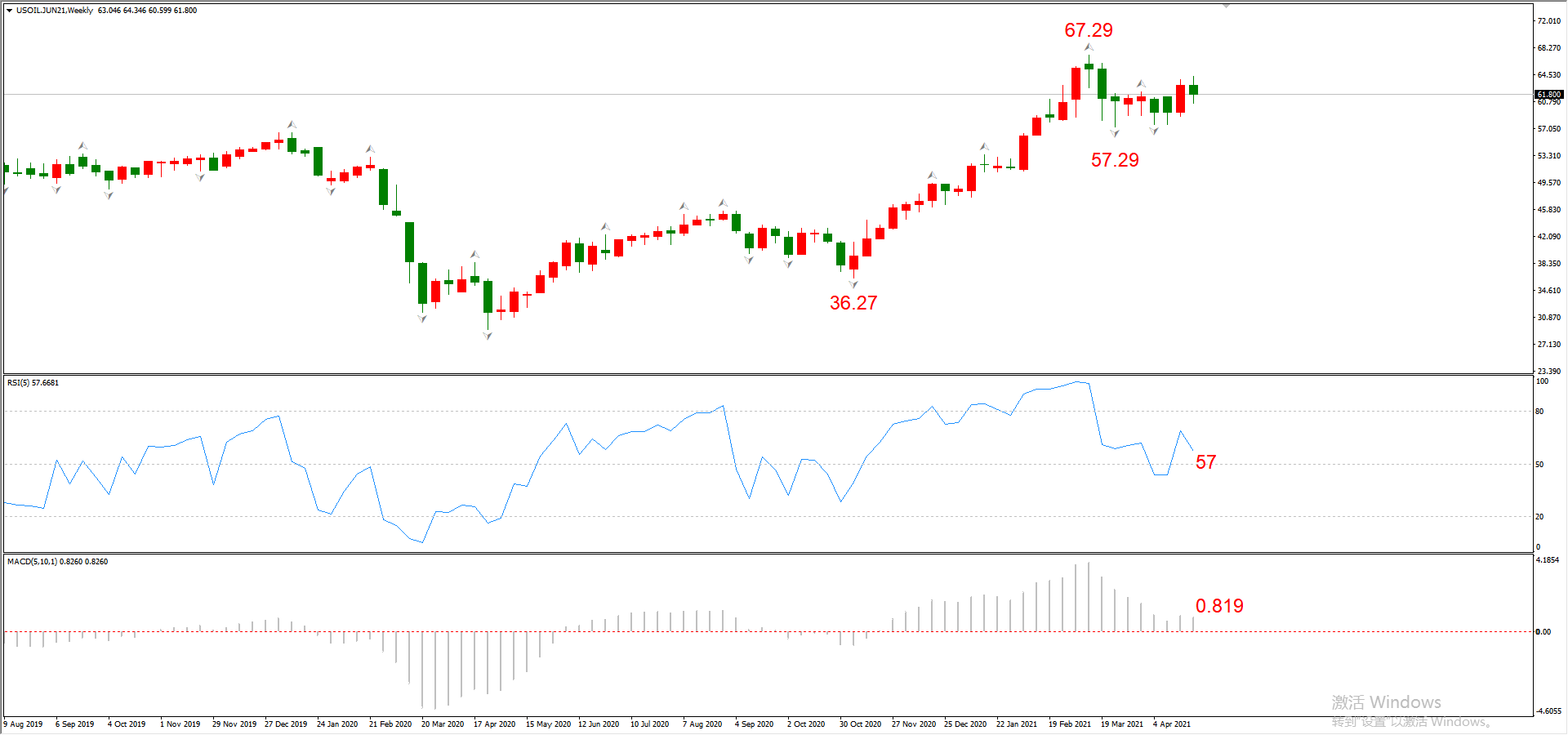Click the 20 Mar 2020 date on the time axis
1568x735 pixels.
[x=442, y=724]
